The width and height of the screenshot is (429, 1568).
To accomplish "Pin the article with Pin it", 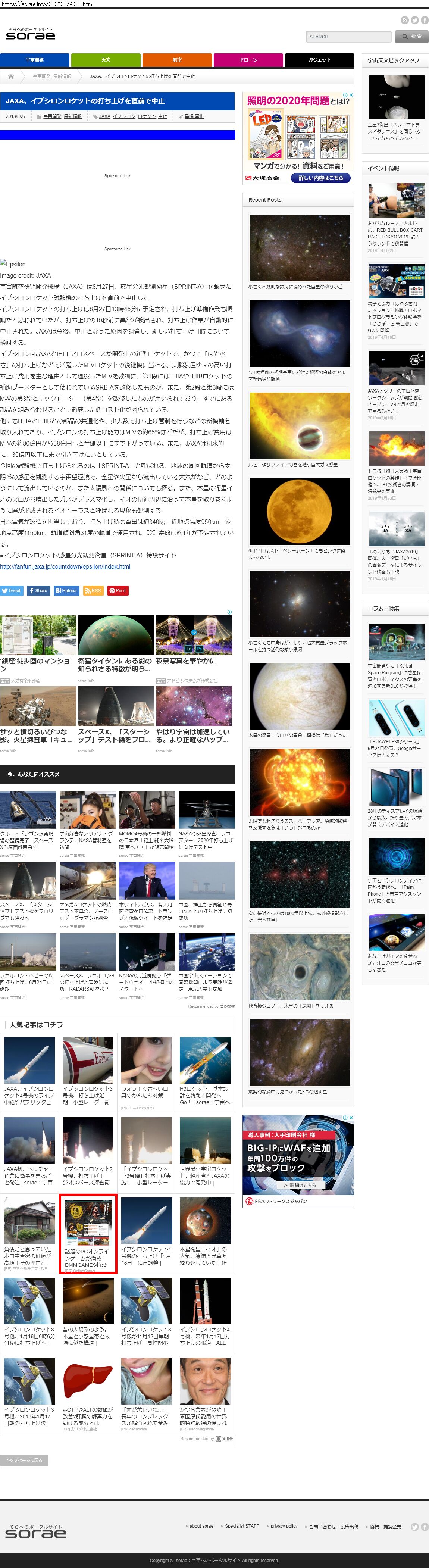I will coord(118,590).
